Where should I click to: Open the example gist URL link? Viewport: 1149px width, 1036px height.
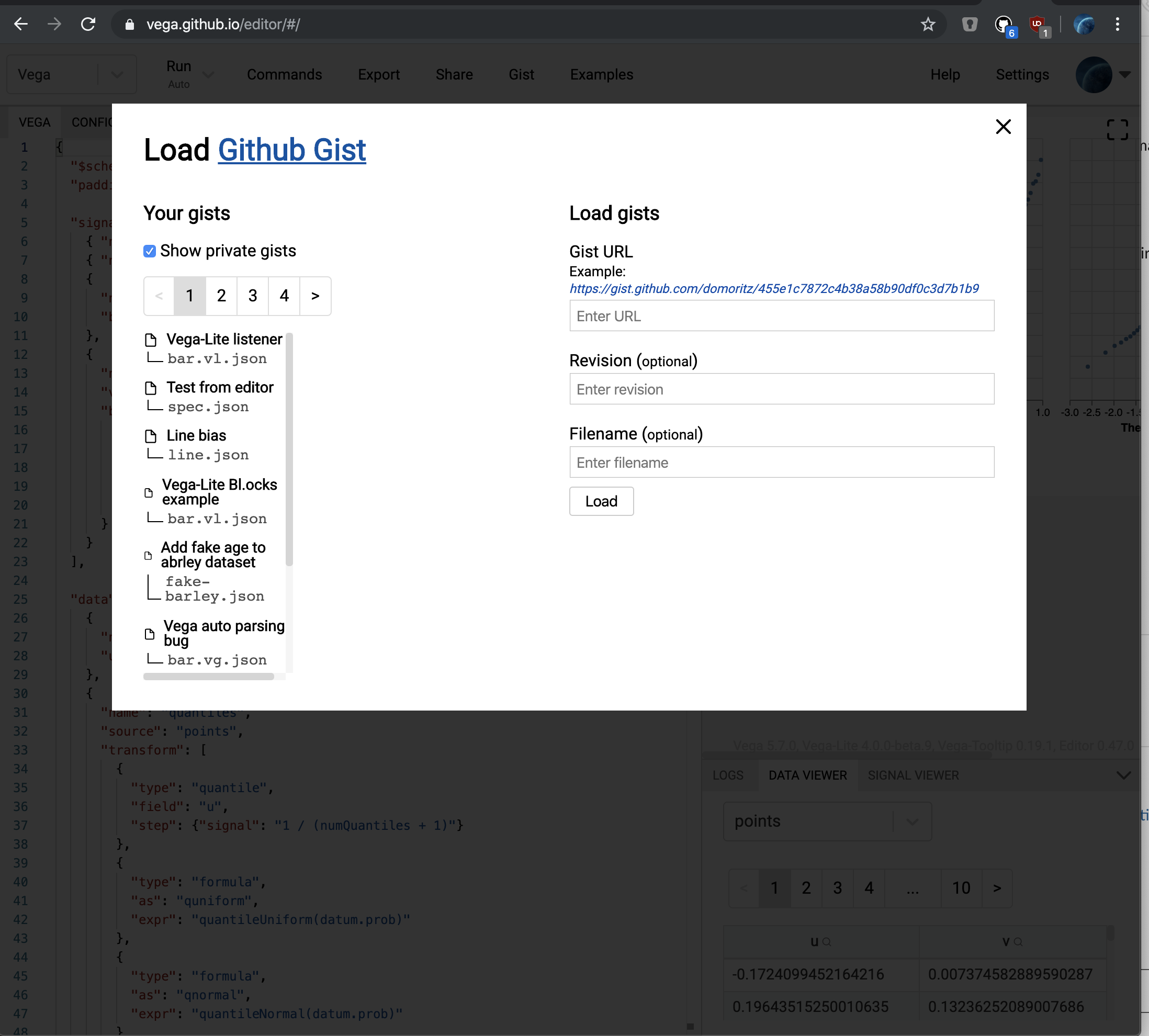773,289
